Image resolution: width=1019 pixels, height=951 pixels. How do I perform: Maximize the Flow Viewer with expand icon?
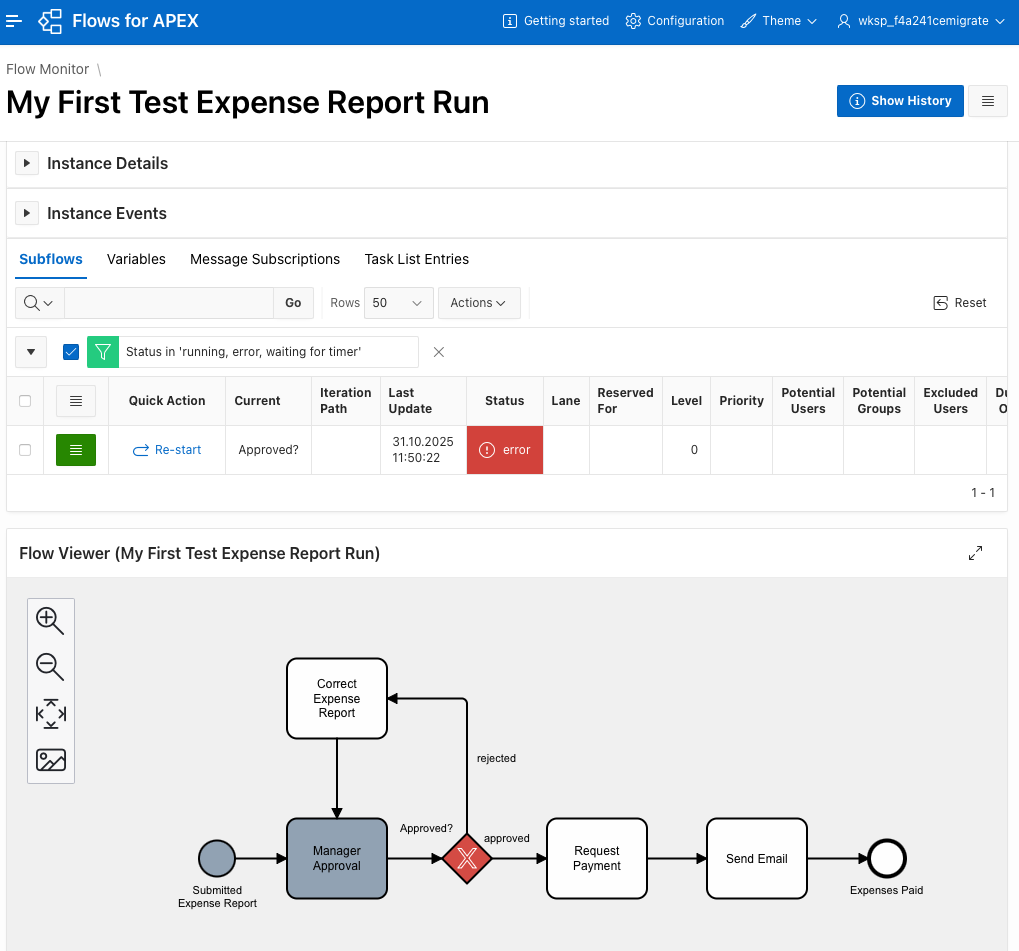(976, 553)
